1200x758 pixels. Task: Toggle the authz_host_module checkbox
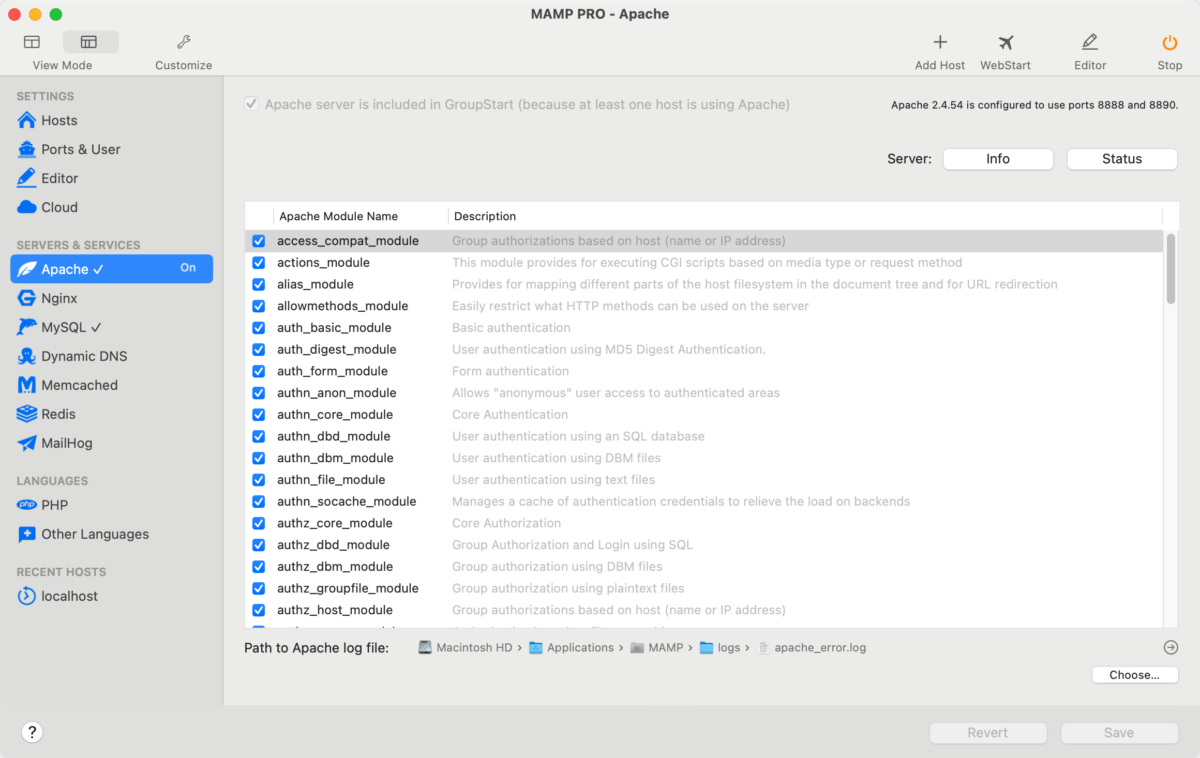pyautogui.click(x=259, y=610)
